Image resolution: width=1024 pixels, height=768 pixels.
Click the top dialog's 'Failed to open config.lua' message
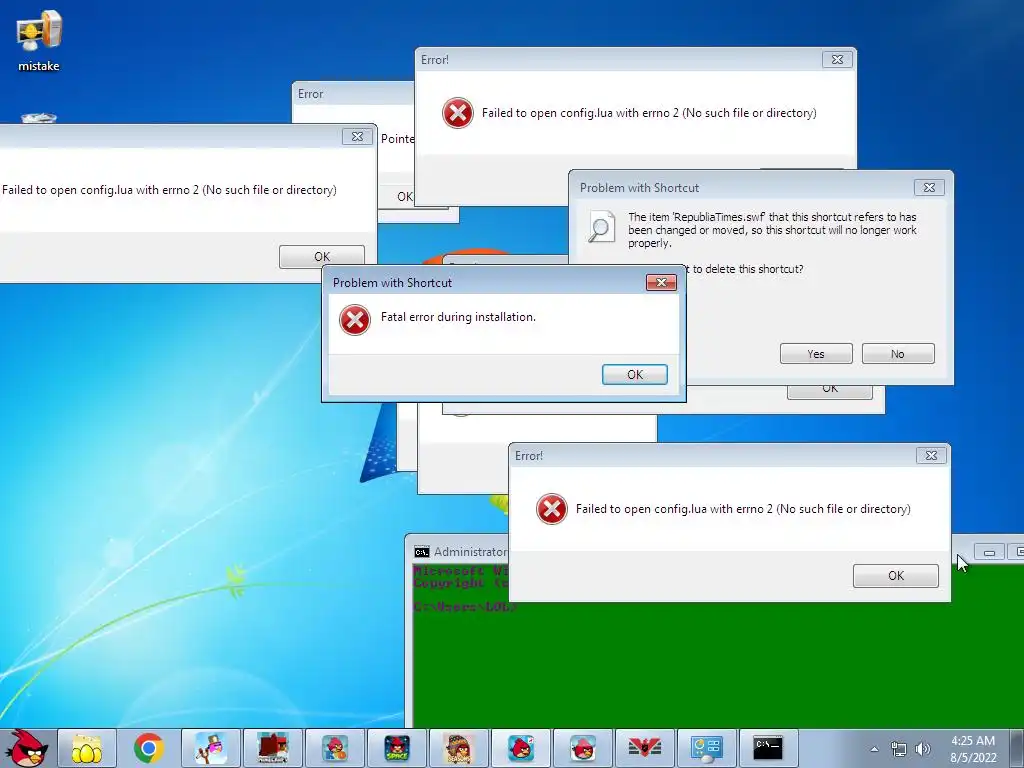click(x=649, y=113)
